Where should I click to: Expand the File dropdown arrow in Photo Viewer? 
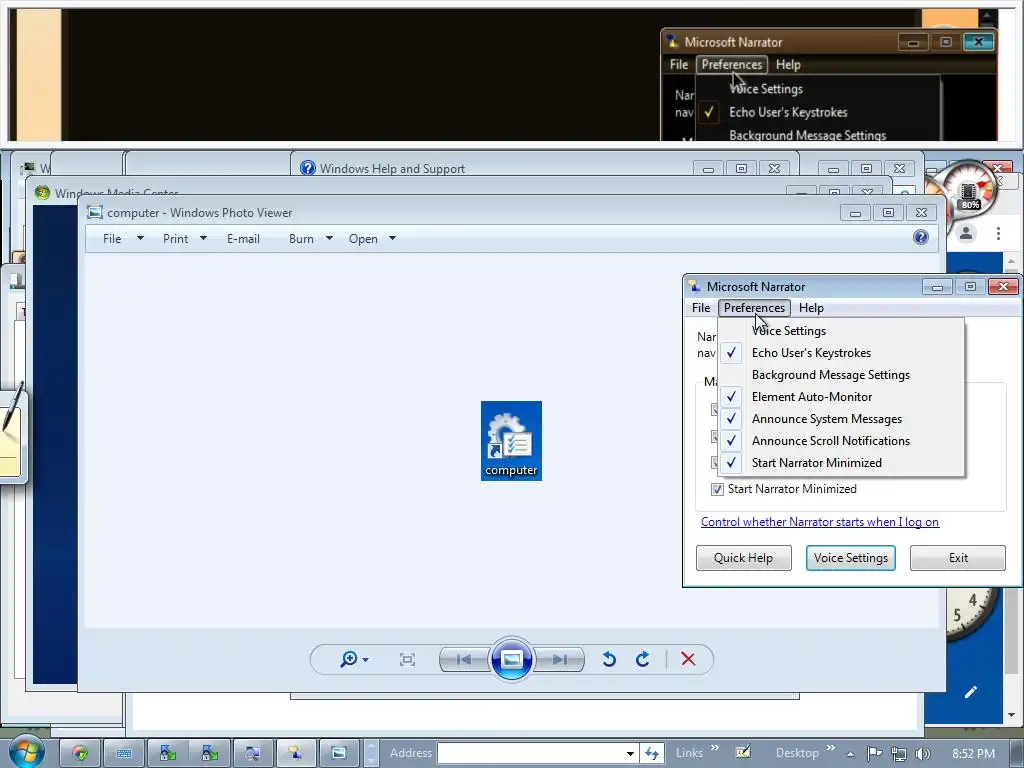(x=140, y=238)
